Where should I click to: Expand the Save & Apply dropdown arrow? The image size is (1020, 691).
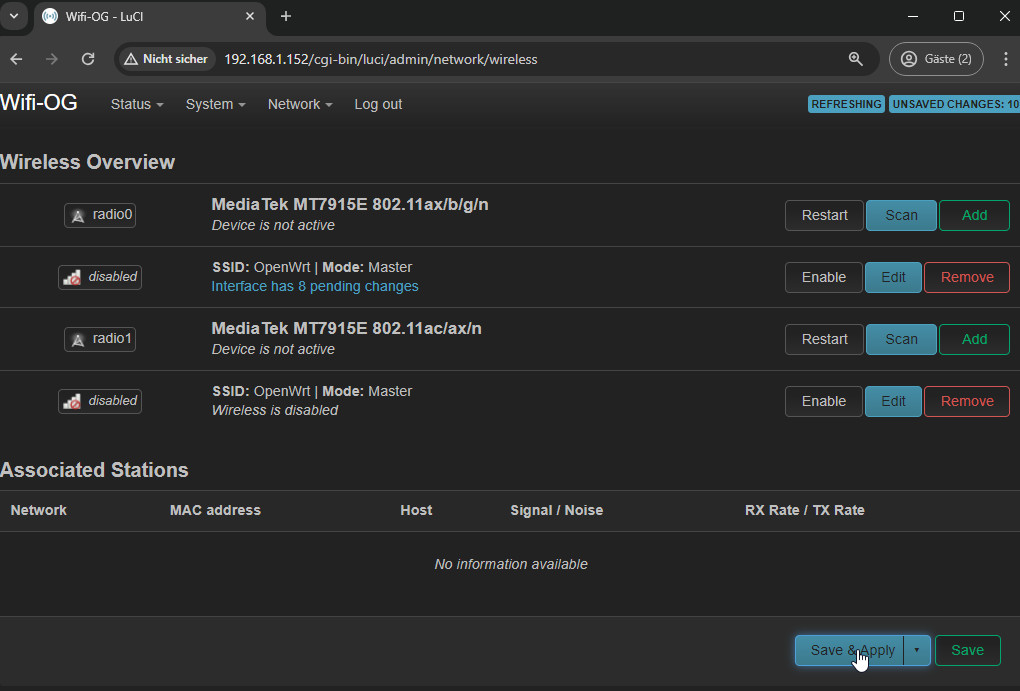(x=916, y=650)
